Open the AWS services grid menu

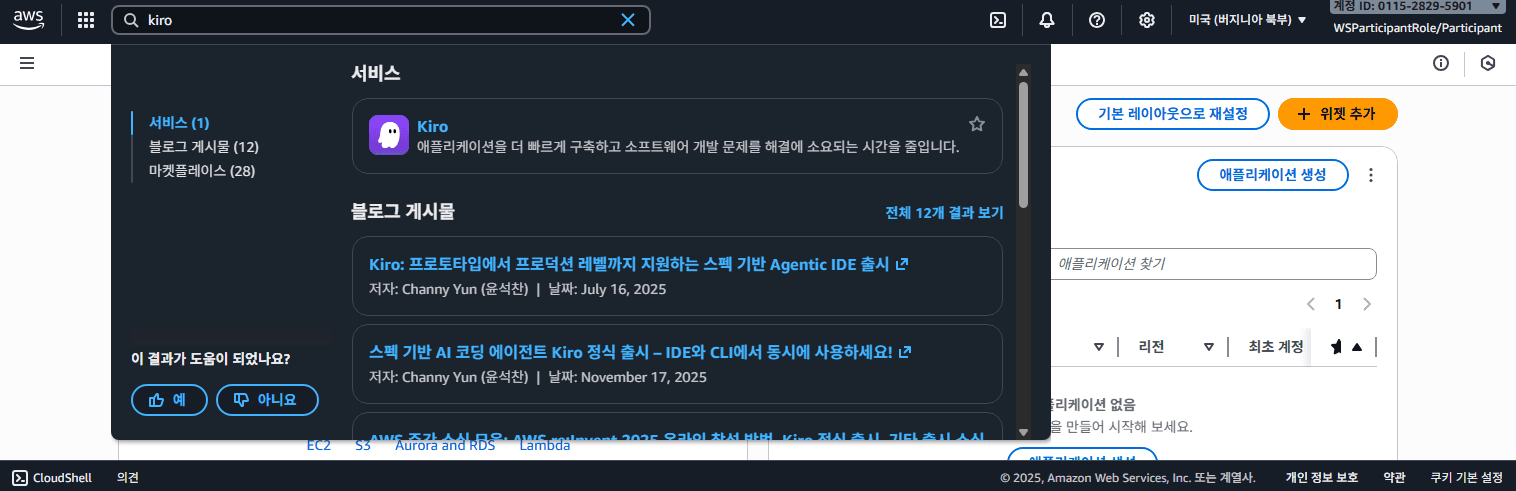[x=86, y=20]
